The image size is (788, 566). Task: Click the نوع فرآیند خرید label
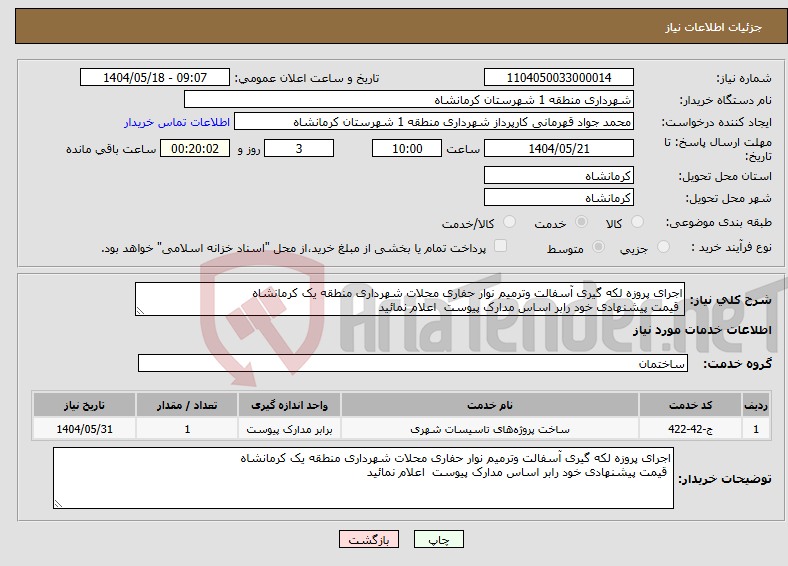click(x=731, y=247)
